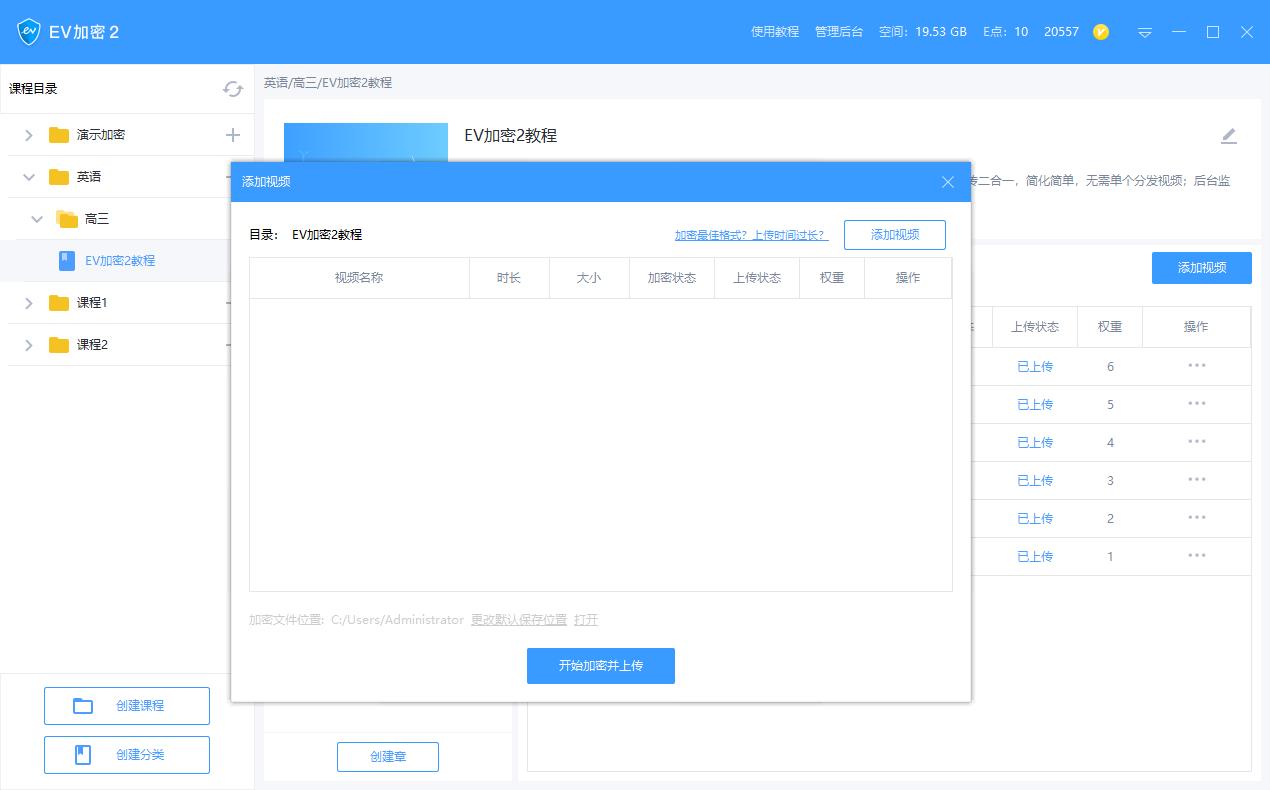Click 创建章 button
This screenshot has height=790, width=1270.
click(388, 757)
